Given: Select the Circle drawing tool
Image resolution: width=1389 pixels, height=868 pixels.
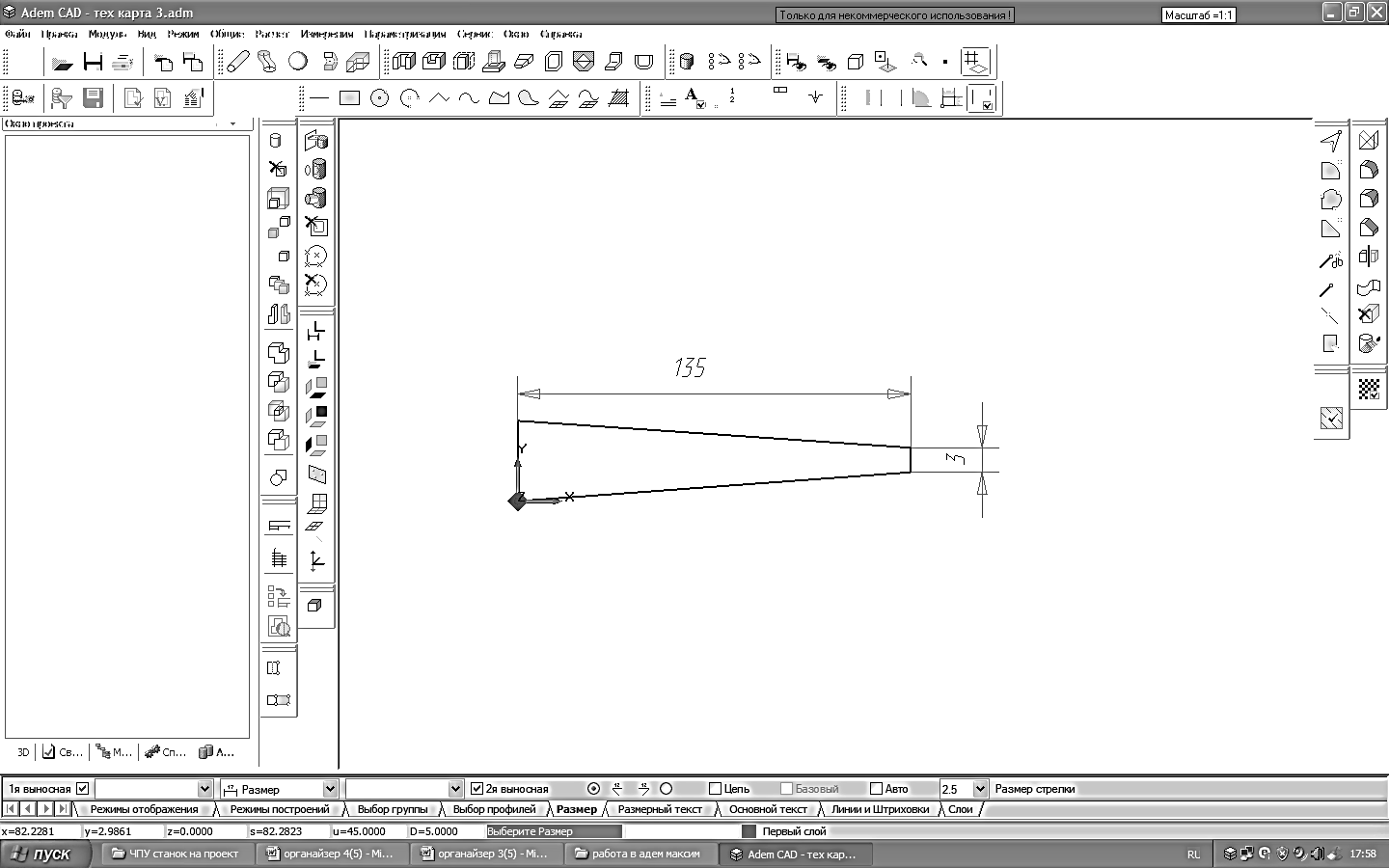Looking at the screenshot, I should click(380, 98).
